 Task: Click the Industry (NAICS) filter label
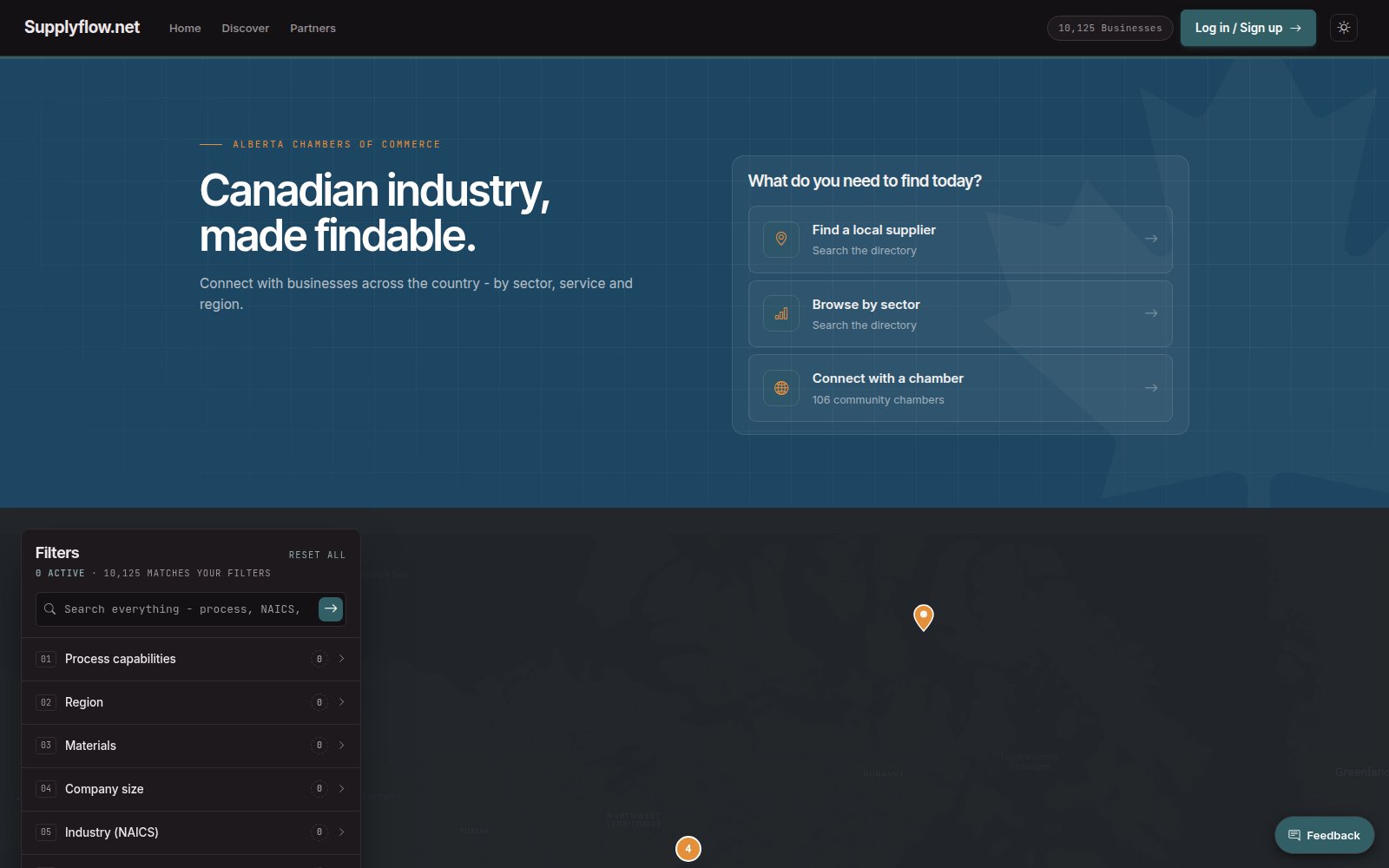pos(112,832)
